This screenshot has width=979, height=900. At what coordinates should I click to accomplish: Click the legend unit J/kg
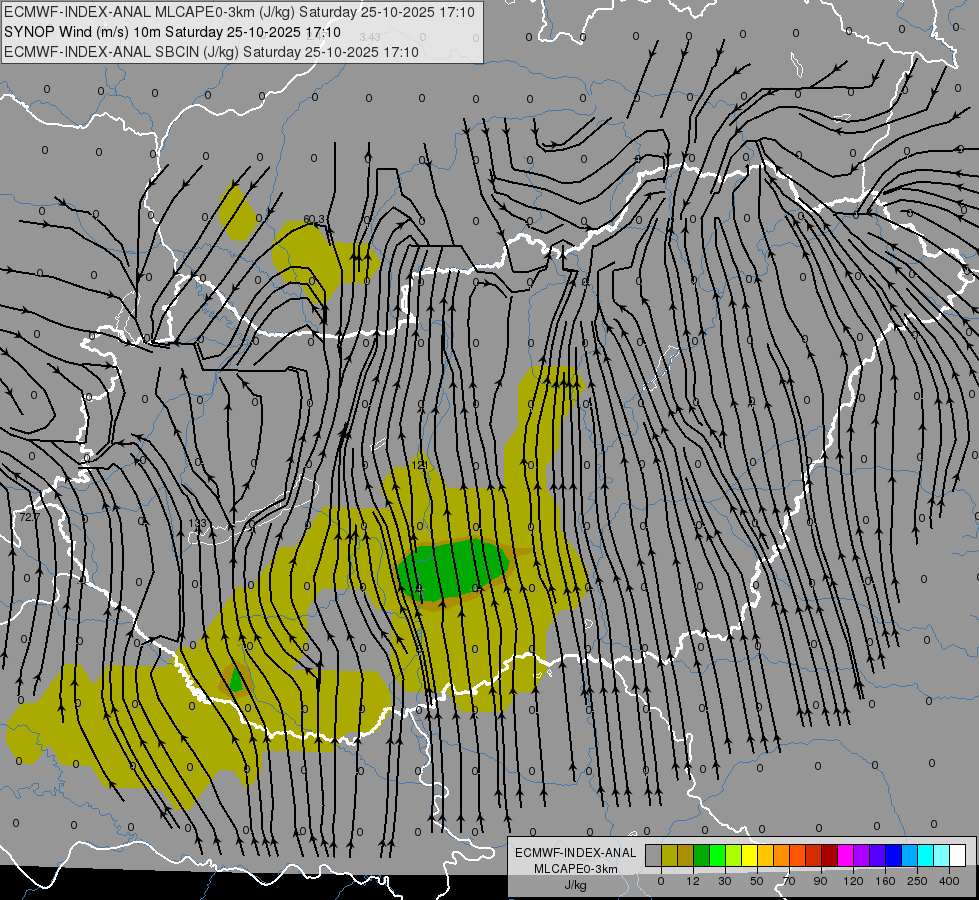[x=575, y=885]
